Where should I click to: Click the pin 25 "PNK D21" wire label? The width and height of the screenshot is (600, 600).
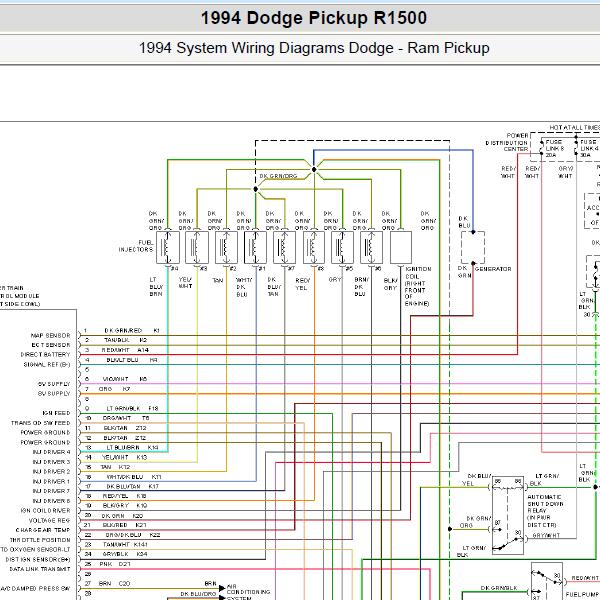115,564
